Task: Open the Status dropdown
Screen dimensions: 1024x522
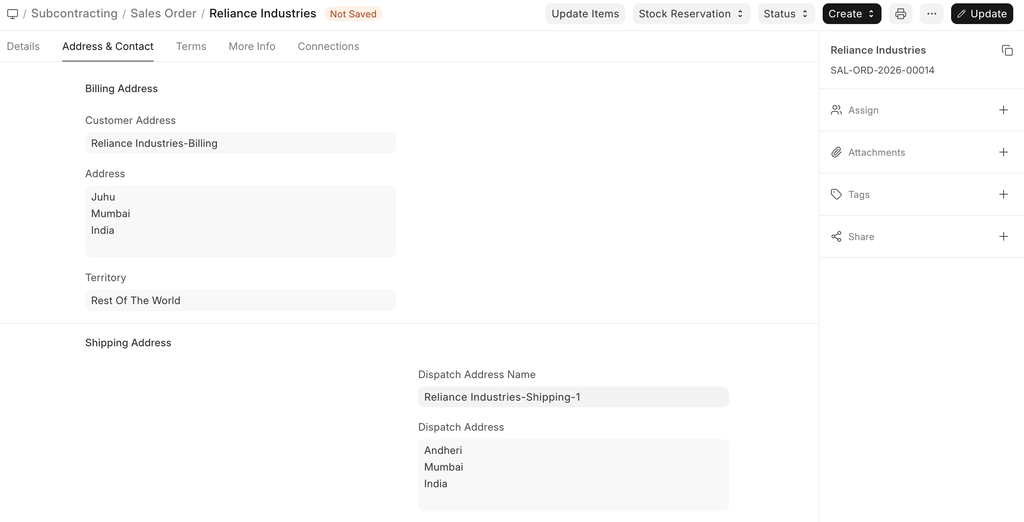Action: (786, 14)
